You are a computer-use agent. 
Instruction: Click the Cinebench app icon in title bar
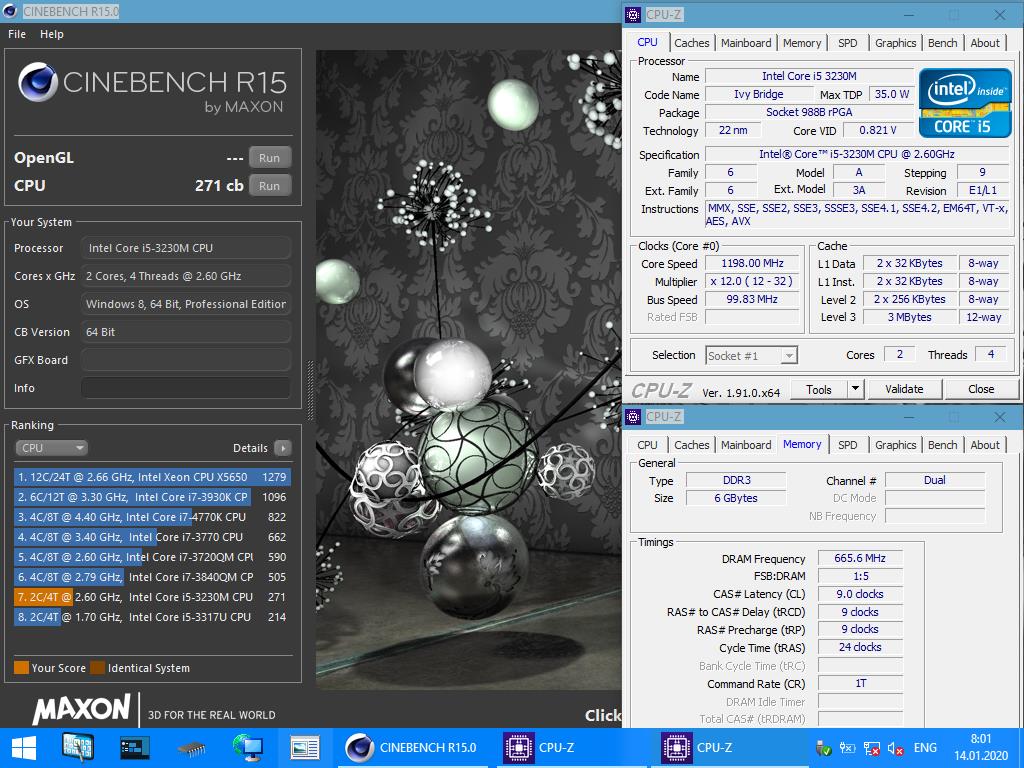point(10,11)
